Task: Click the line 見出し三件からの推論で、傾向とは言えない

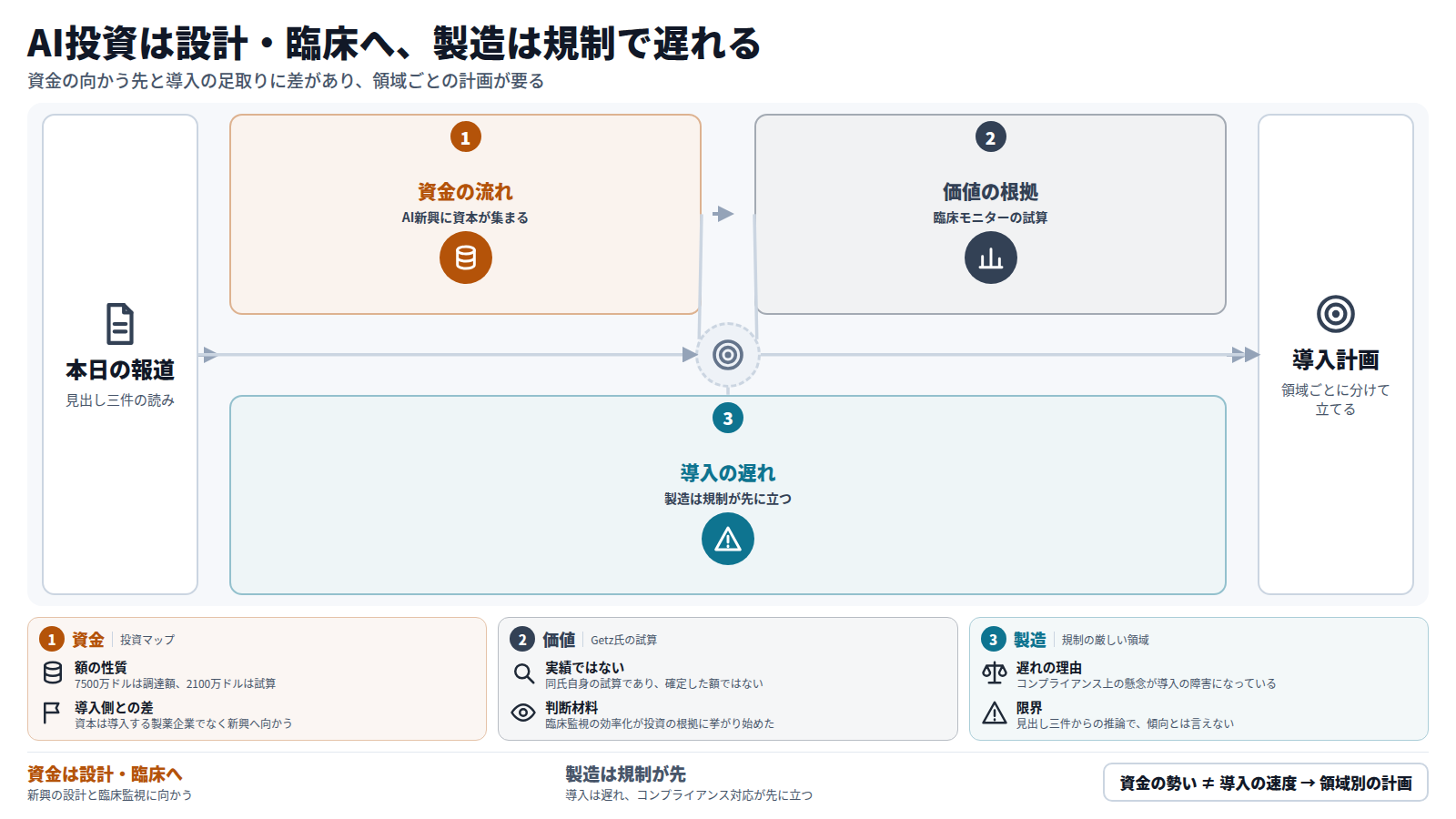Action: coord(1126,723)
